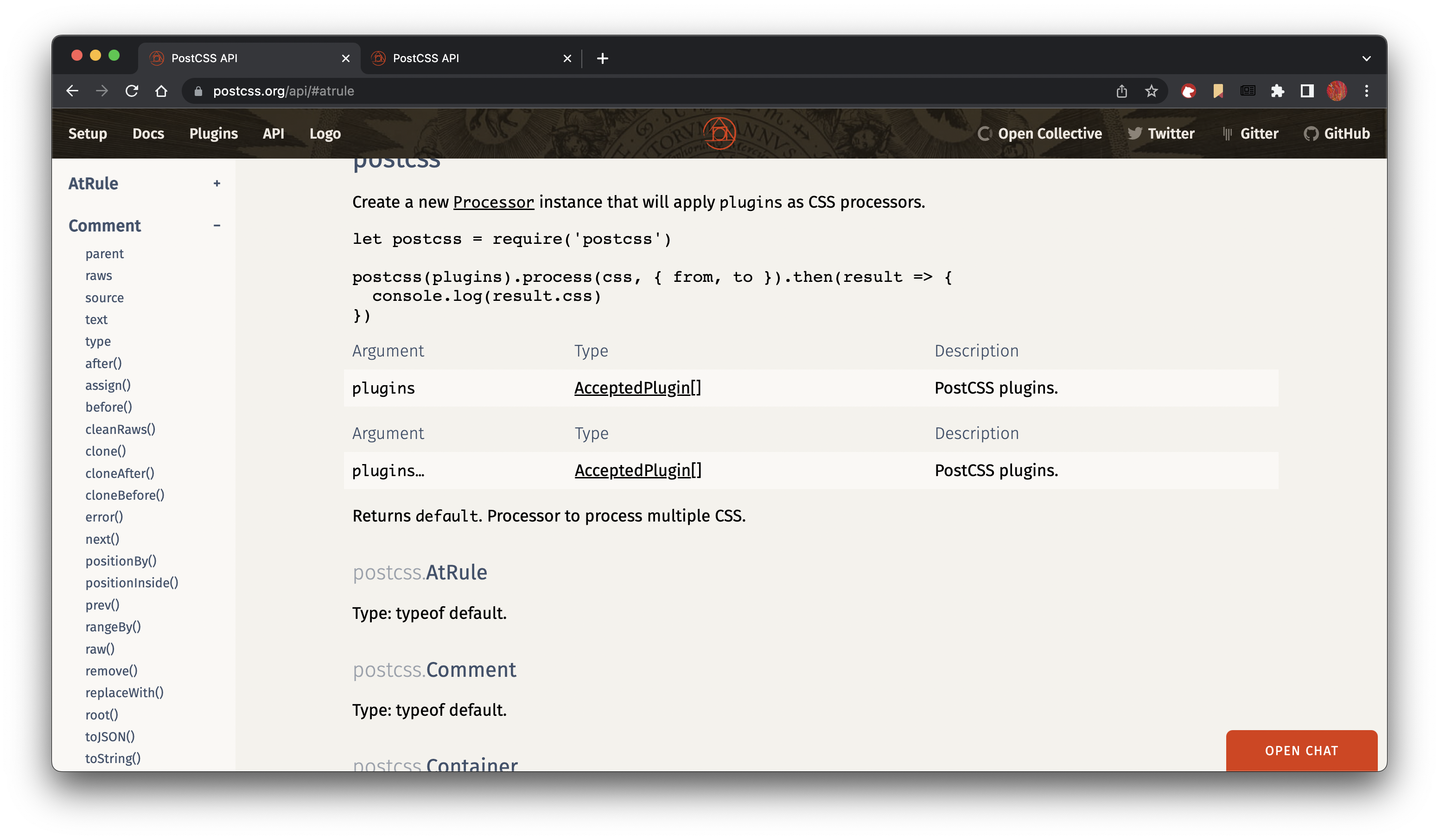Viewport: 1439px width, 840px height.
Task: Click the AtRule sidebar heading
Action: pos(93,183)
